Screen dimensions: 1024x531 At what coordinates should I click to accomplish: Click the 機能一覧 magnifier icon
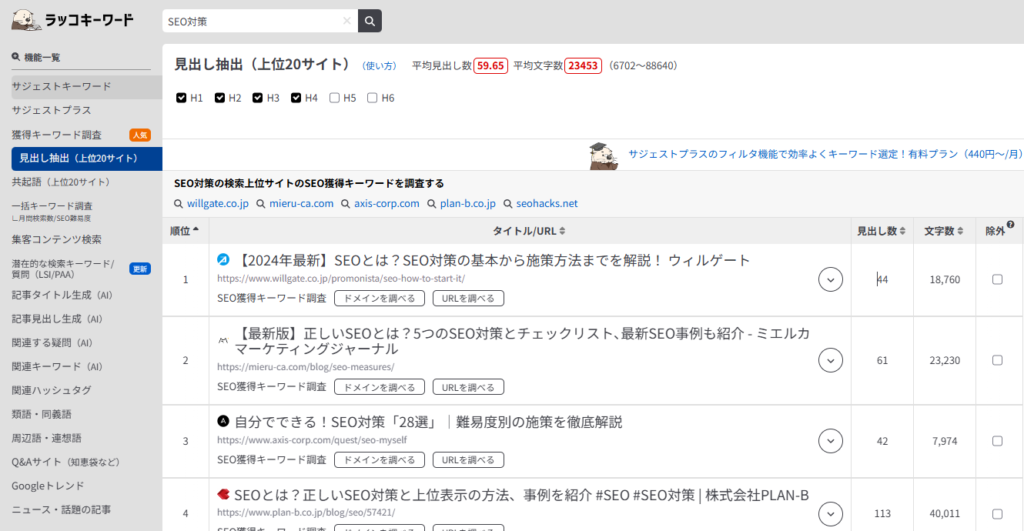(x=16, y=57)
